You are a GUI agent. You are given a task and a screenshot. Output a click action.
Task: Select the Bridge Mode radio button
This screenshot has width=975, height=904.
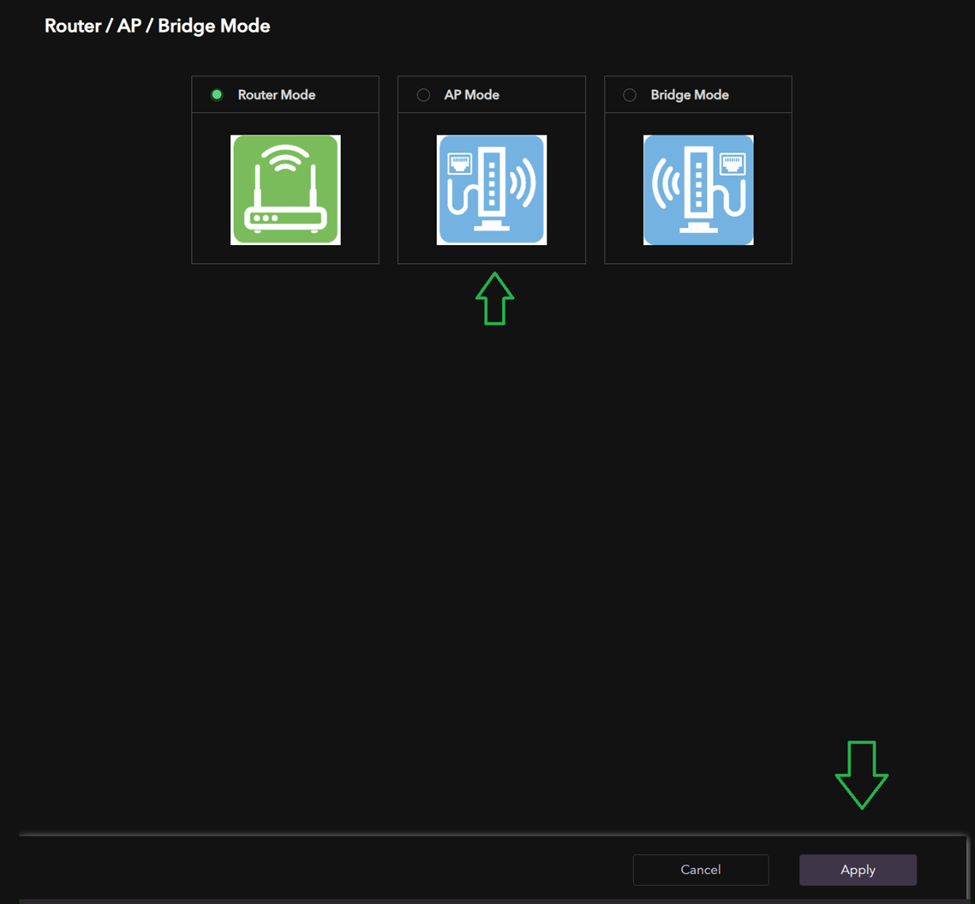click(x=629, y=95)
